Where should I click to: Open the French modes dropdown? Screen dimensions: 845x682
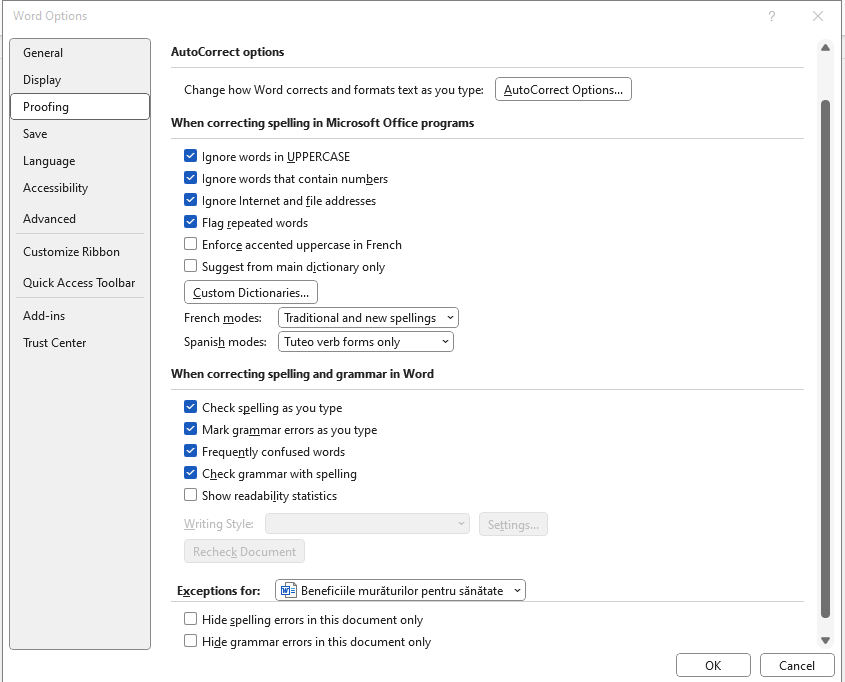(x=368, y=318)
